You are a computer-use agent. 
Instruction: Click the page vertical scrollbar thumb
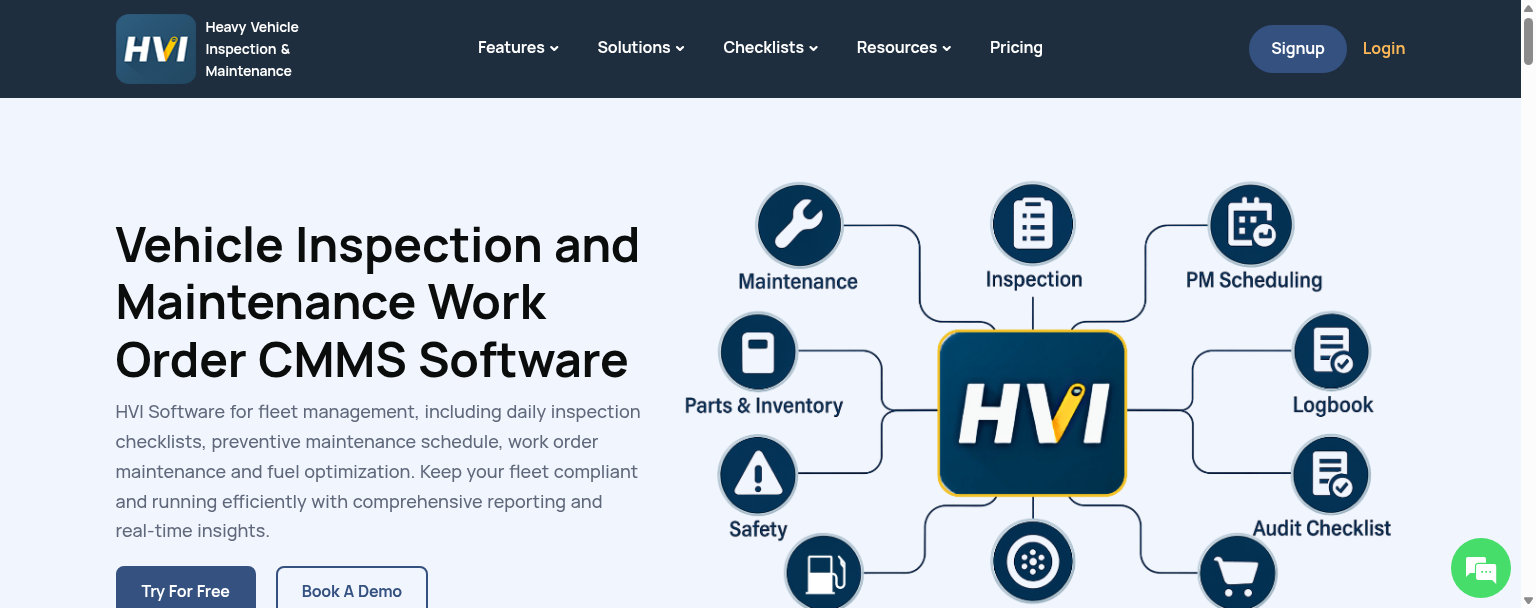pos(1527,40)
